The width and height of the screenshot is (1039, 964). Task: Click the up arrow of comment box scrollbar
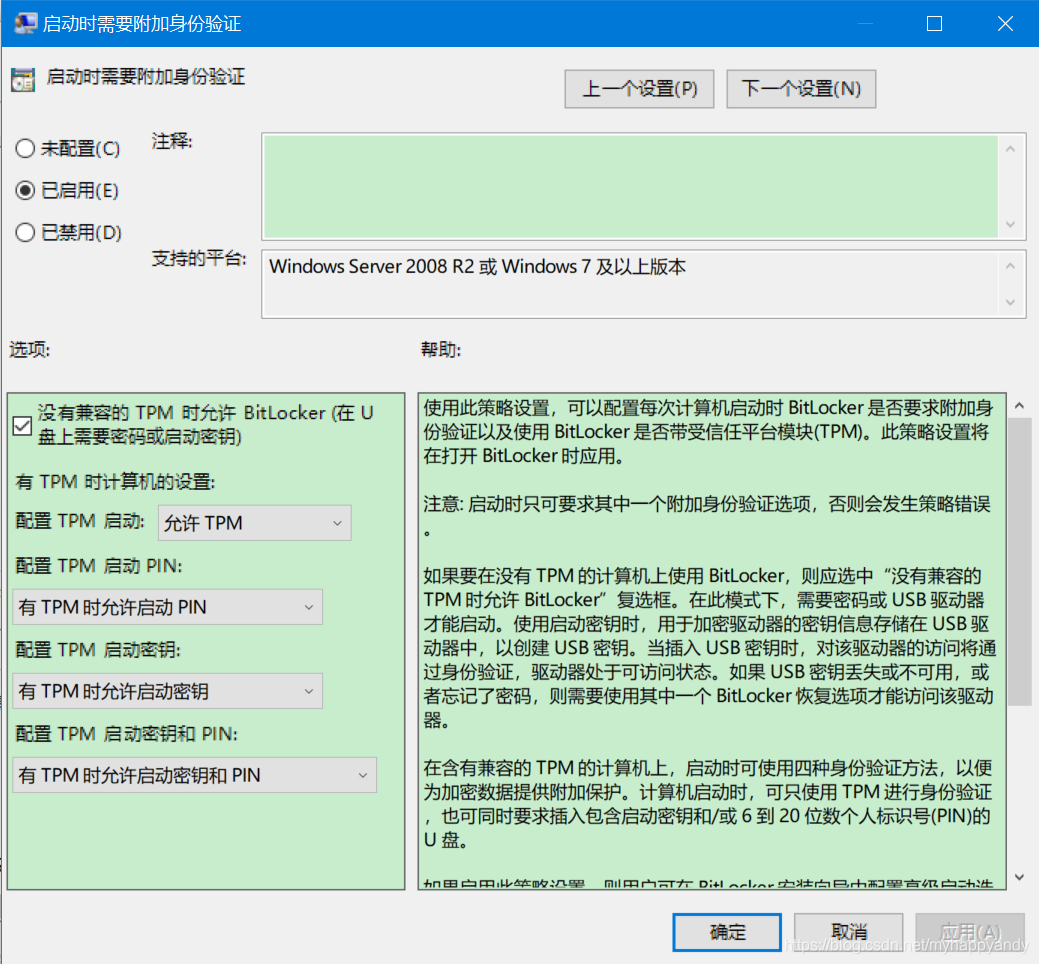[x=1011, y=149]
